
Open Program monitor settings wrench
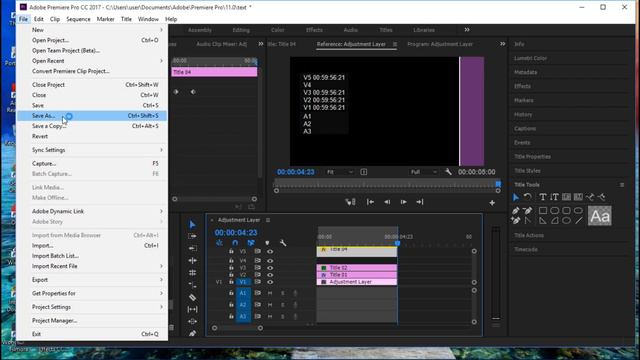tap(448, 172)
